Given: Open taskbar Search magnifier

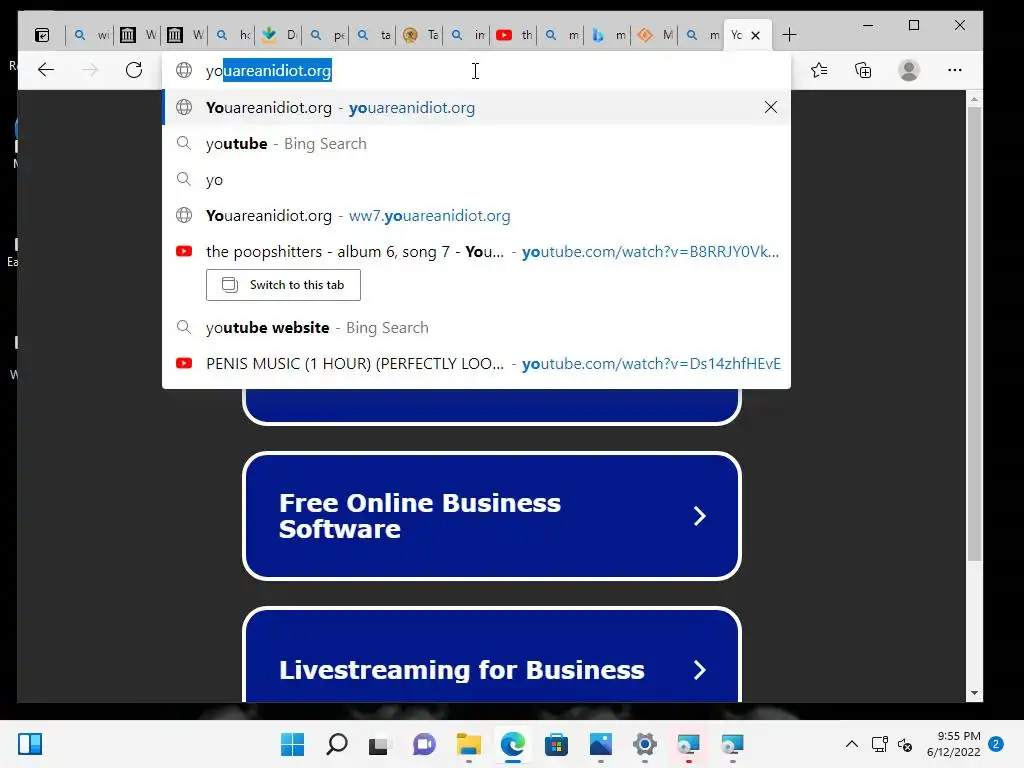Looking at the screenshot, I should click(x=336, y=744).
